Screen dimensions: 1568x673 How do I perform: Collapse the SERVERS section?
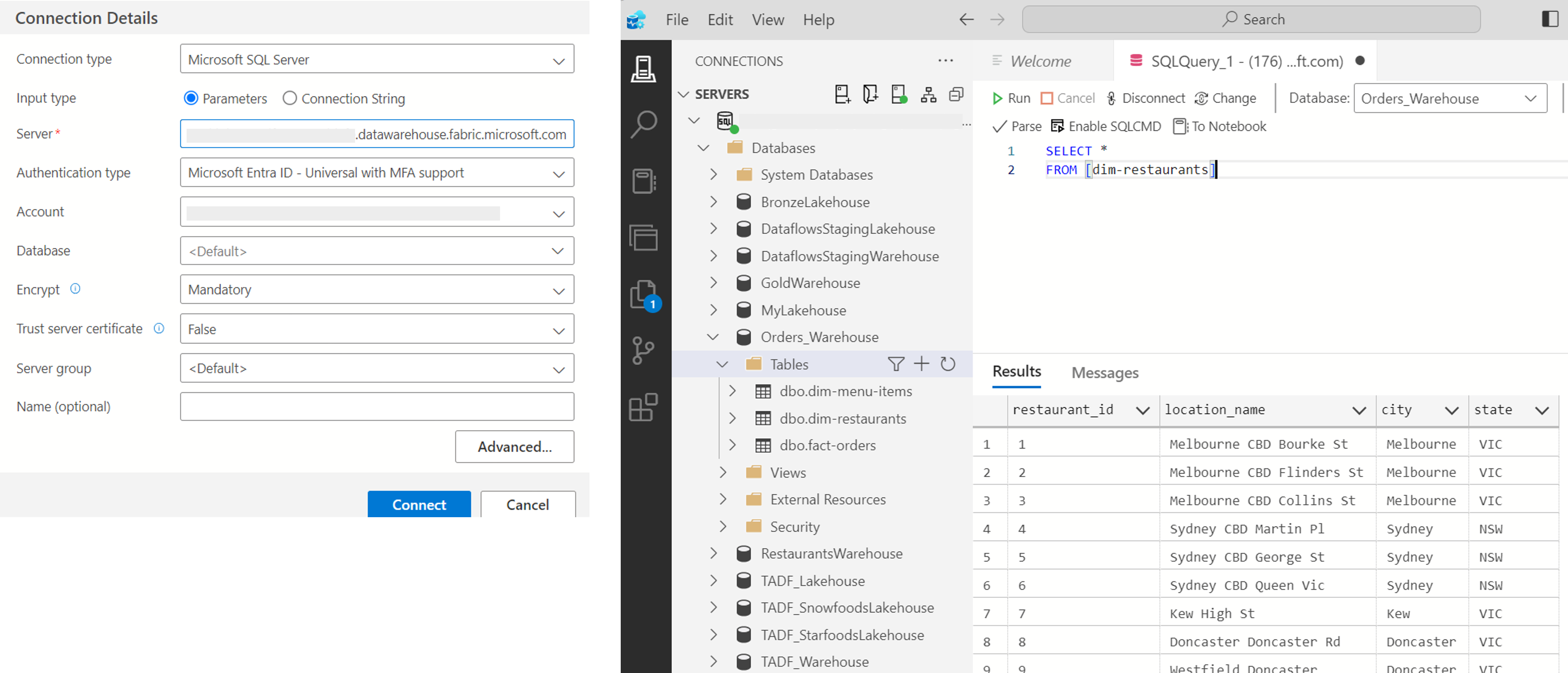684,94
